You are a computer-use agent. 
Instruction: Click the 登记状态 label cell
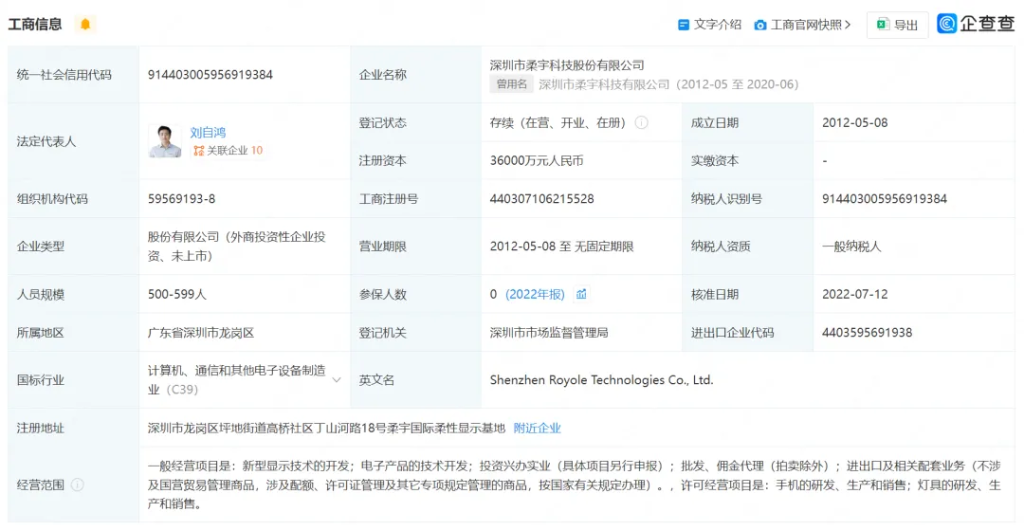click(x=415, y=122)
